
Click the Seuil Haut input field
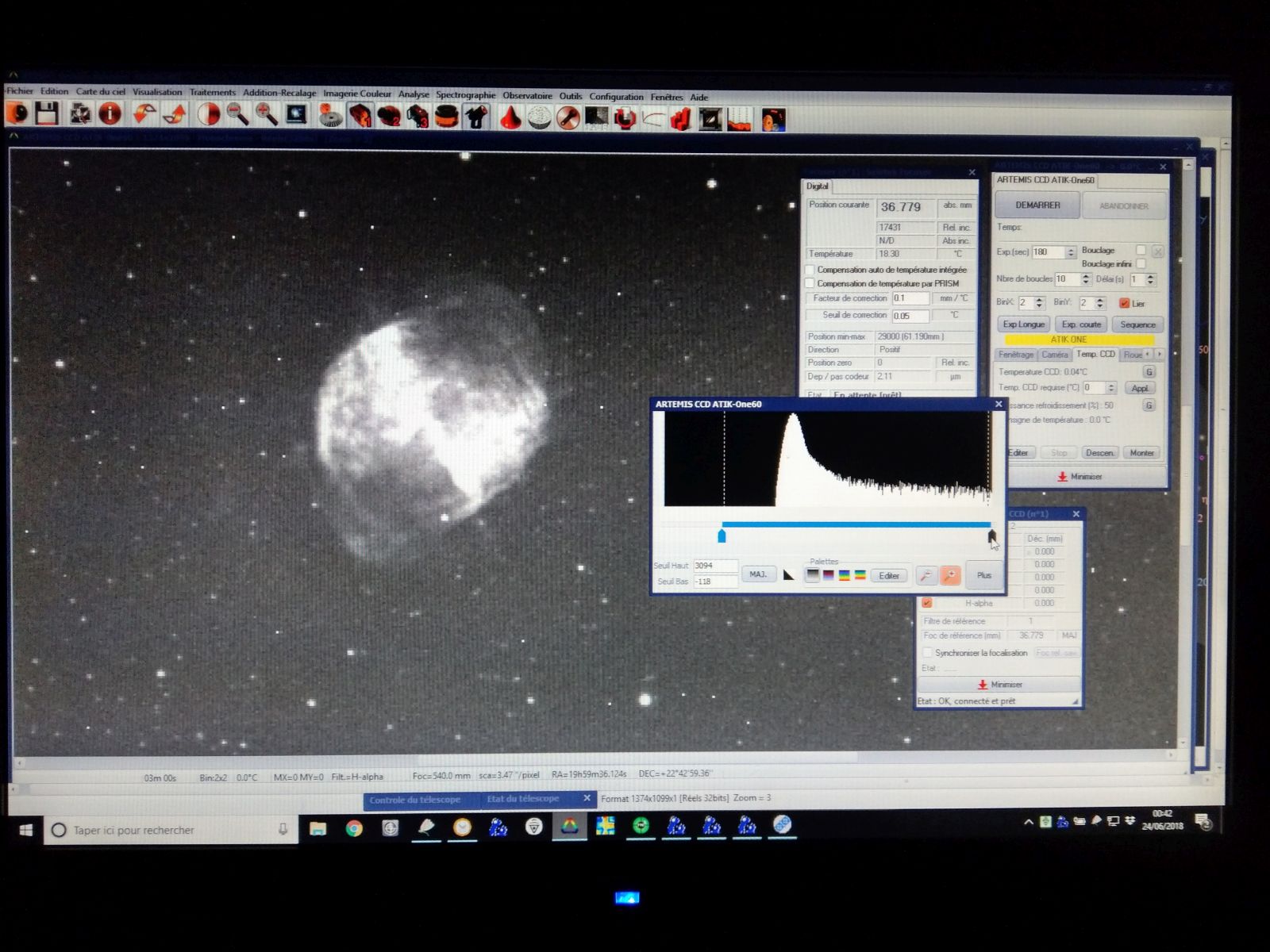coord(715,566)
